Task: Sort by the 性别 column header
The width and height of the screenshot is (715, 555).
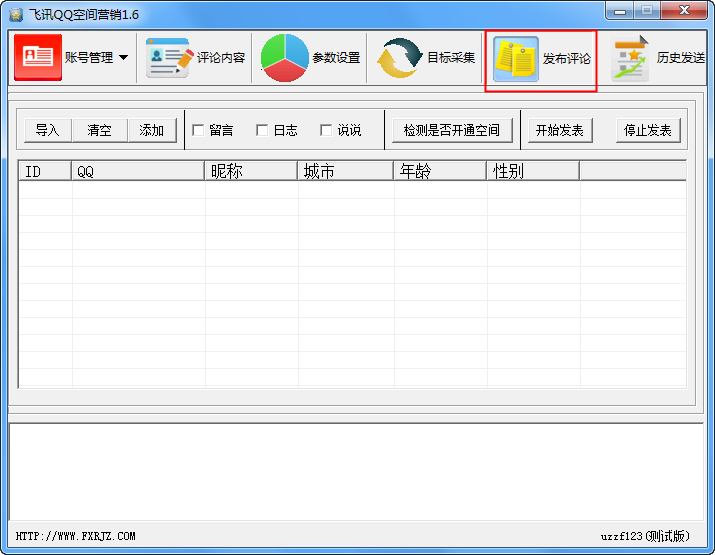Action: (533, 171)
